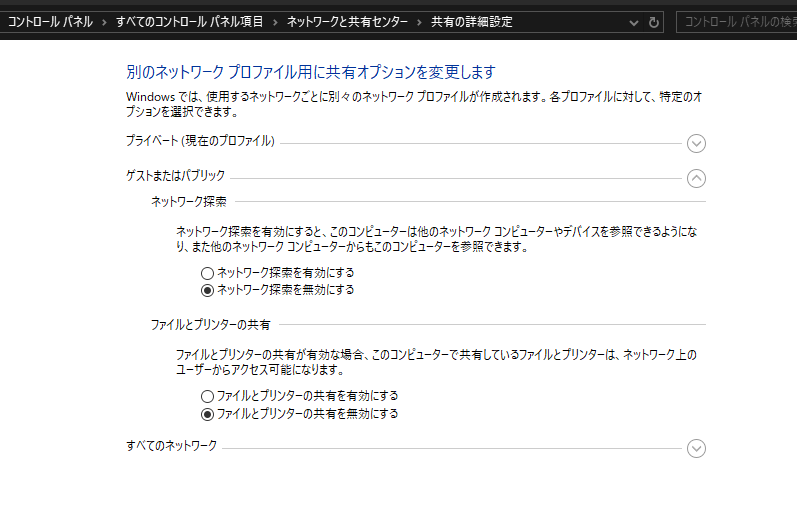Expand the プライベート (現在のプロファイル) section
This screenshot has height=525, width=797.
click(696, 143)
